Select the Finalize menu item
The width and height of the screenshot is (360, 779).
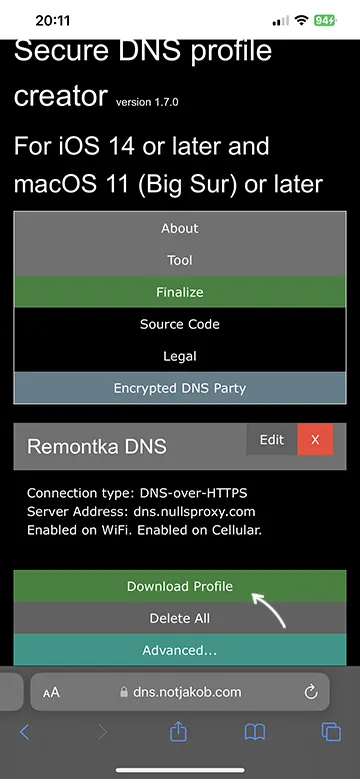pyautogui.click(x=180, y=292)
